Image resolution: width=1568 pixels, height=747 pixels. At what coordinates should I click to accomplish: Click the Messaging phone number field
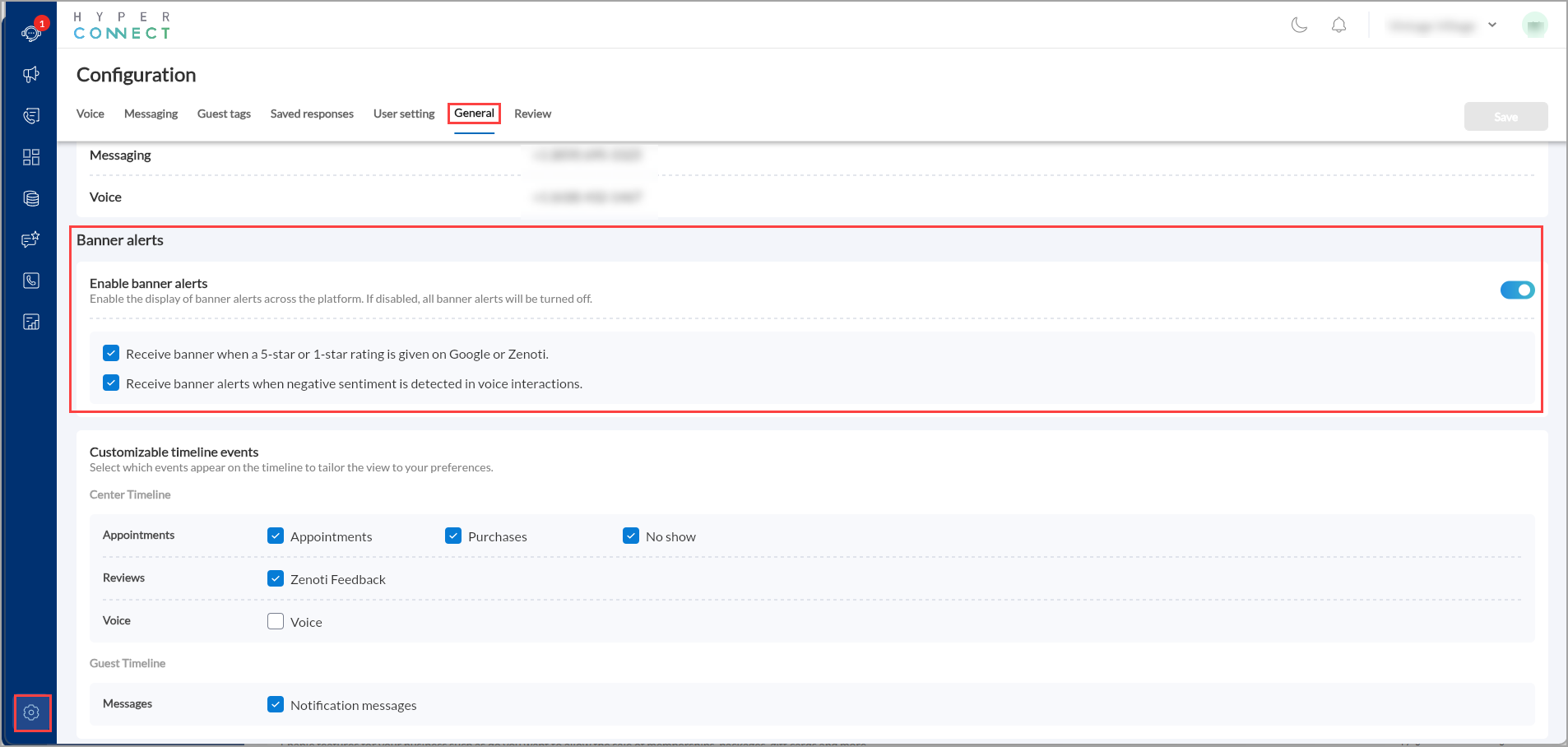[x=588, y=155]
